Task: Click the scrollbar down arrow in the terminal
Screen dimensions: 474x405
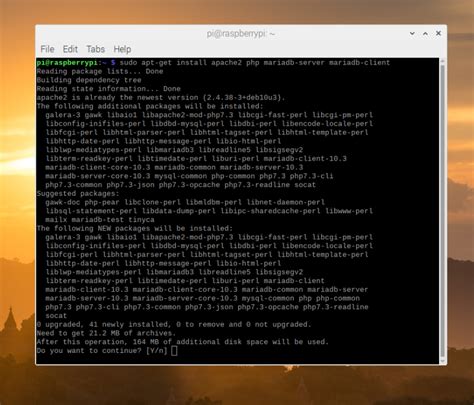Action: pyautogui.click(x=443, y=361)
